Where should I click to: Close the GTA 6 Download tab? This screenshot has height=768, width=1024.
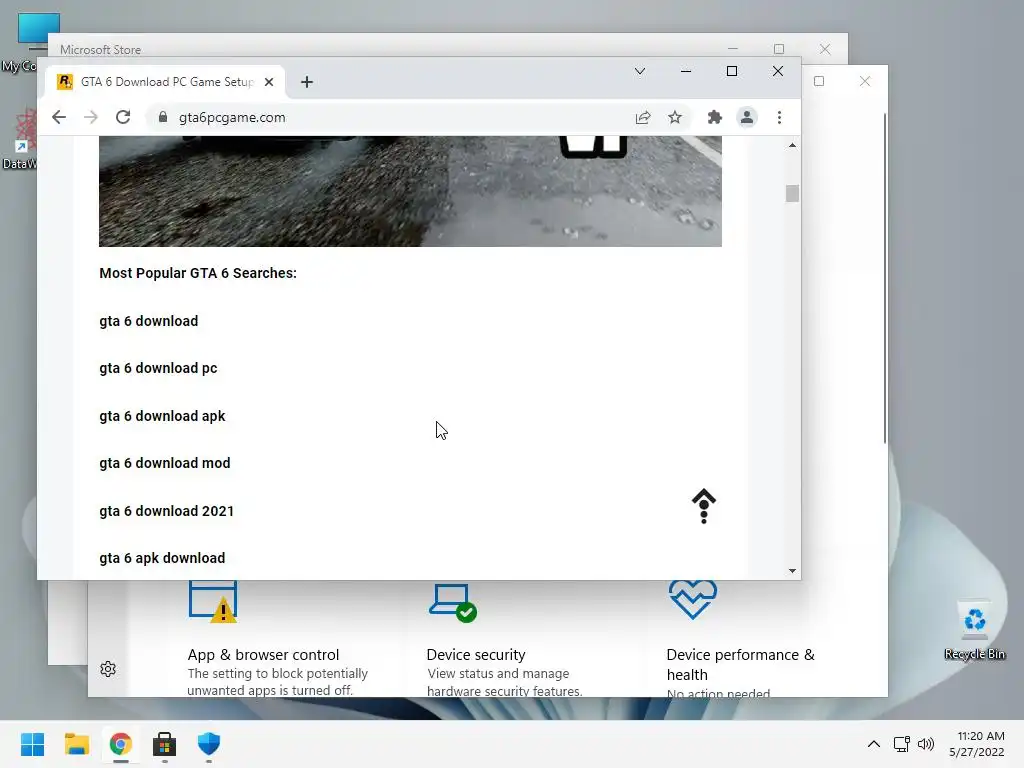269,82
